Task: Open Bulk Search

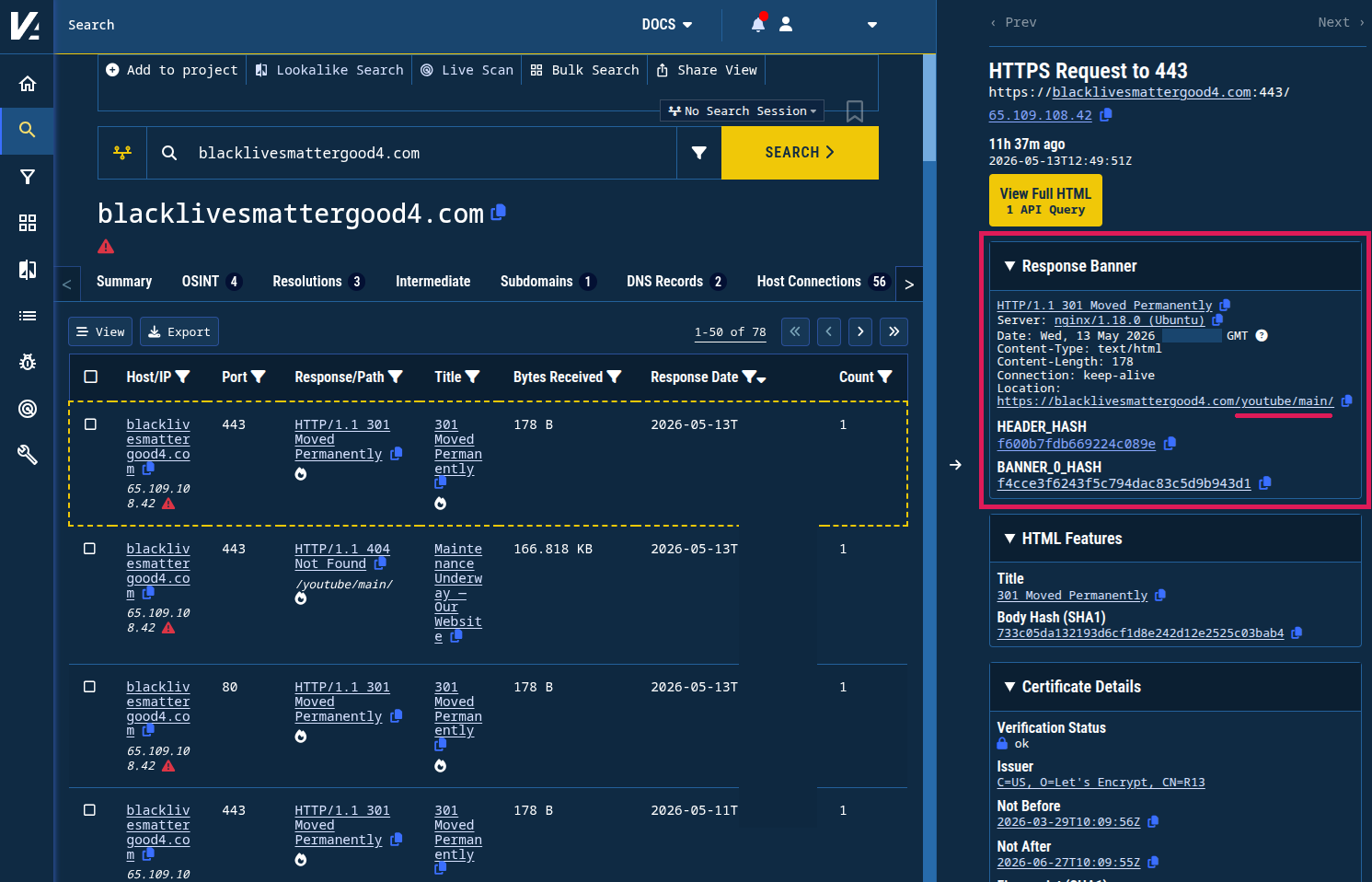Action: click(x=585, y=70)
